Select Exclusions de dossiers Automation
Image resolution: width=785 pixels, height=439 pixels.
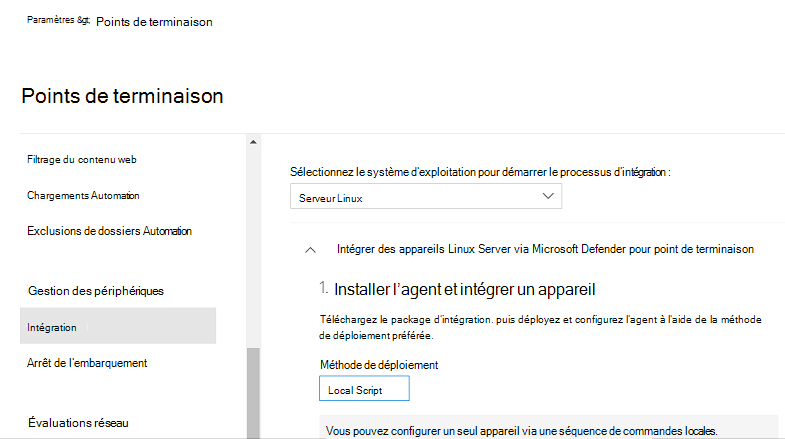click(x=109, y=231)
